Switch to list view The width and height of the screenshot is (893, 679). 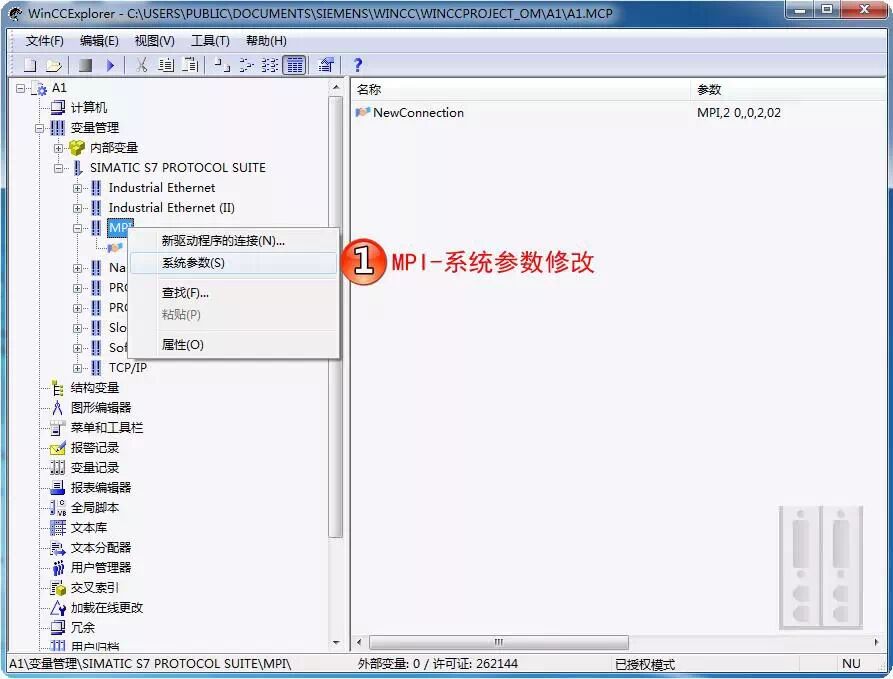(270, 65)
